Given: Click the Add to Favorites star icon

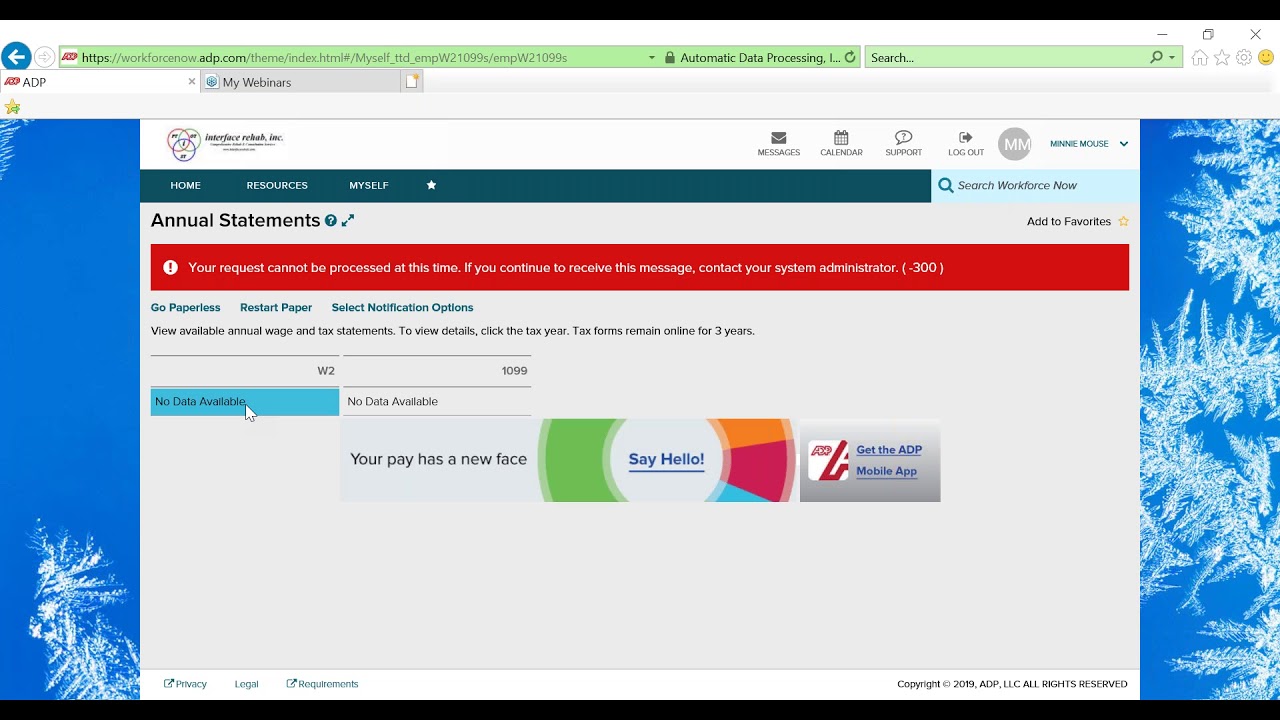Looking at the screenshot, I should click(x=1123, y=221).
